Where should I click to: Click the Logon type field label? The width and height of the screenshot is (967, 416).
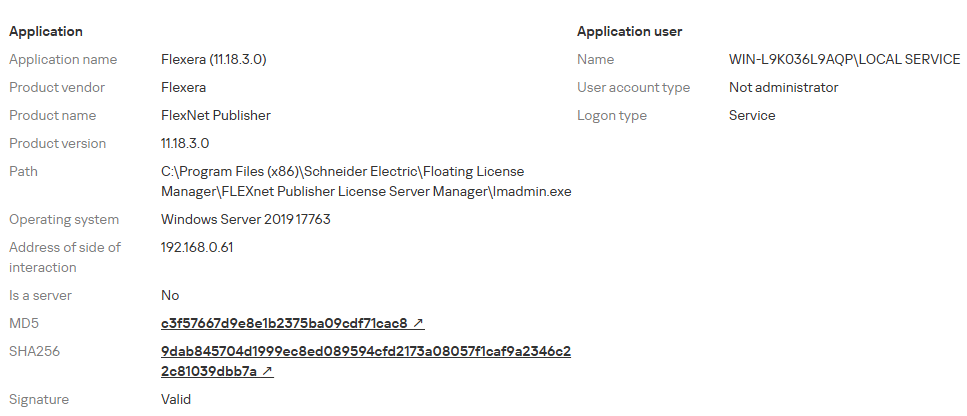click(612, 116)
